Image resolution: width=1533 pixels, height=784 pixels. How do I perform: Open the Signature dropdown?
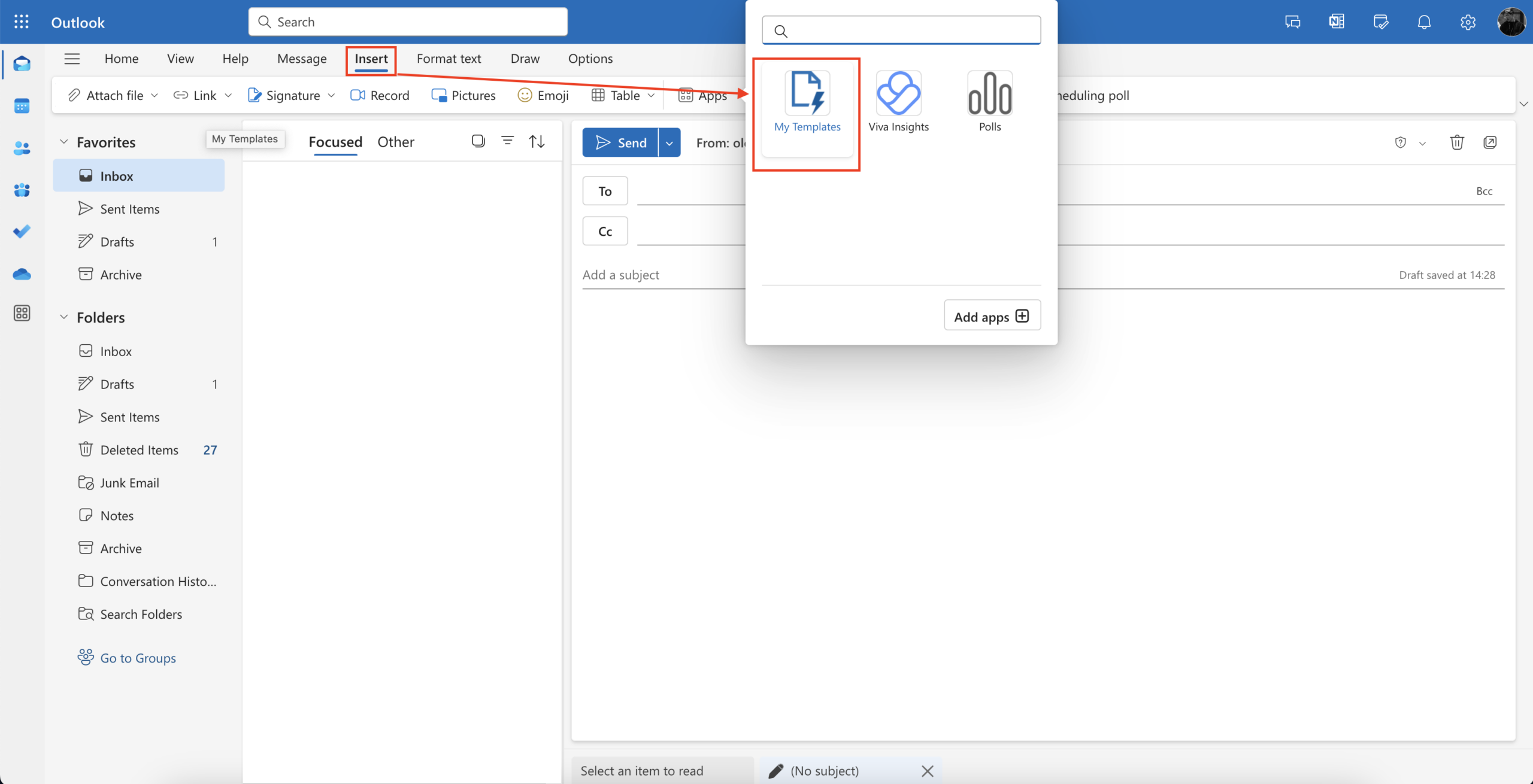click(x=331, y=95)
